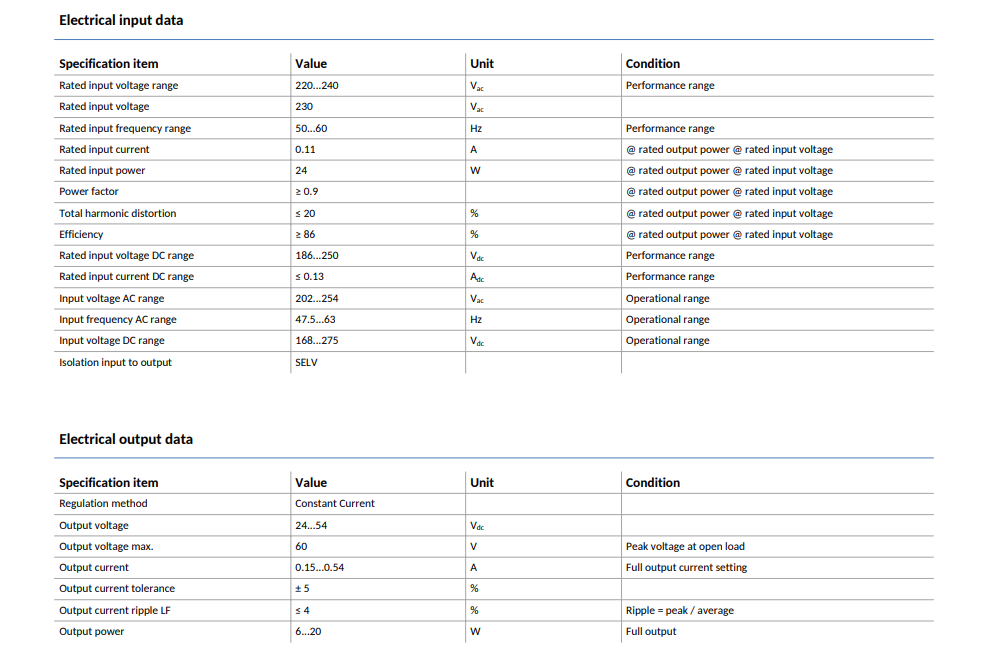Viewport: 988px width, 648px height.
Task: Click the 186...250 DC range value
Action: (316, 255)
